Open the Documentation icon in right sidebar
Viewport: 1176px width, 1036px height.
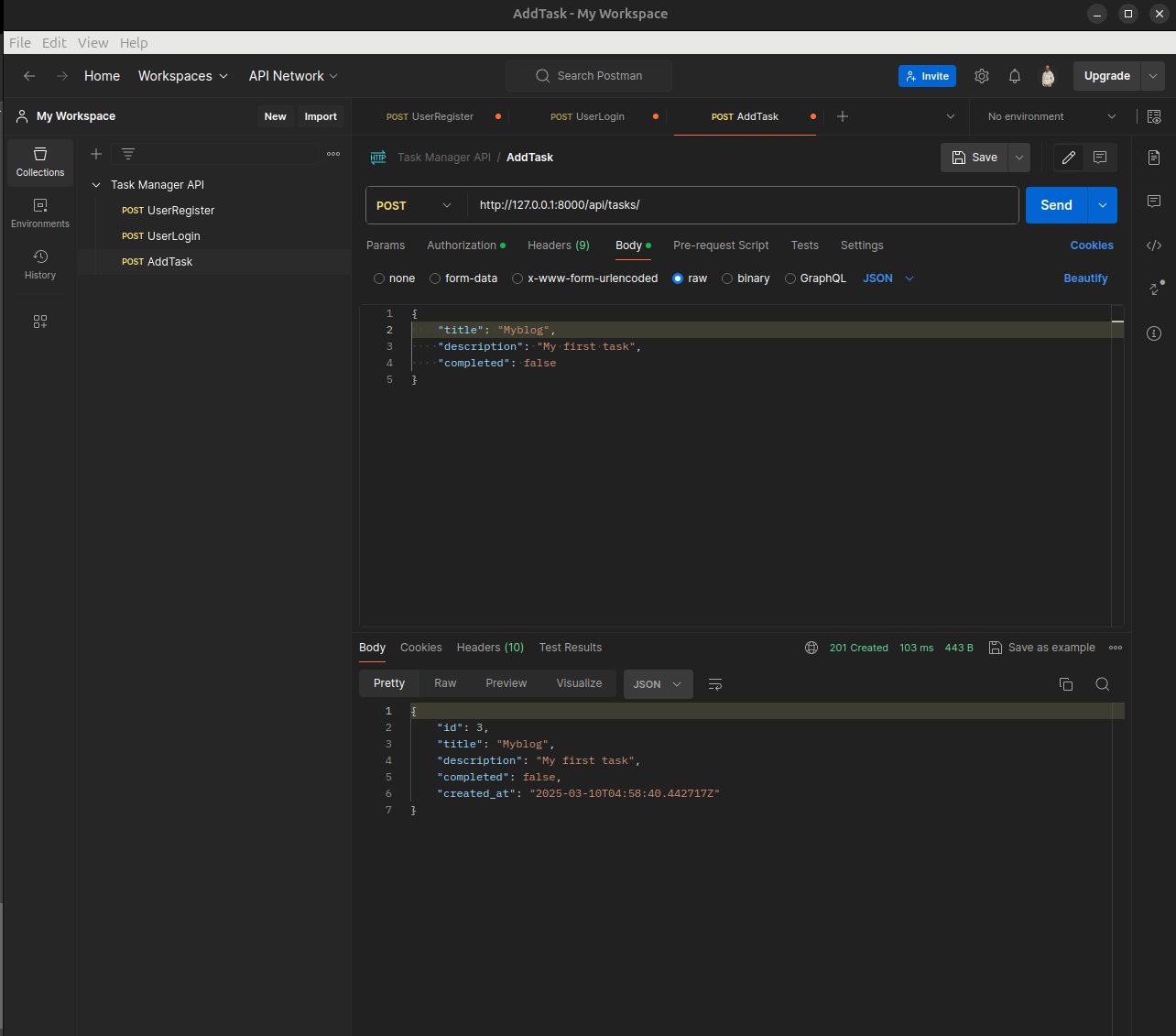[1154, 158]
